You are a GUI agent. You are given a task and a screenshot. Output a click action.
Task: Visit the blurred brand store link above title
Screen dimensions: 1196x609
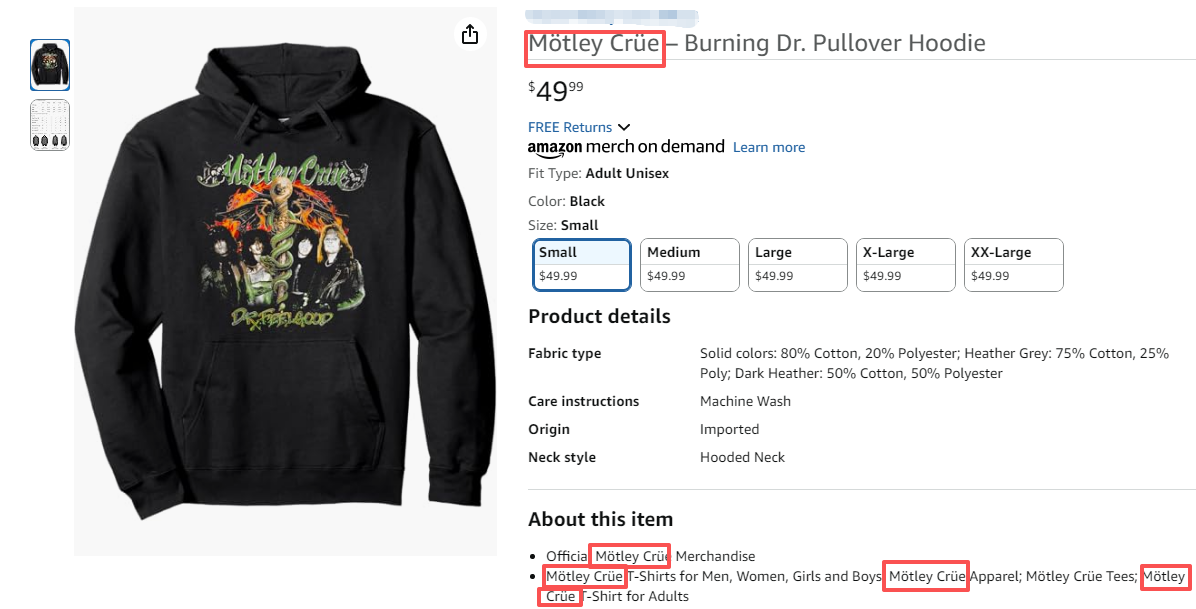pyautogui.click(x=611, y=16)
